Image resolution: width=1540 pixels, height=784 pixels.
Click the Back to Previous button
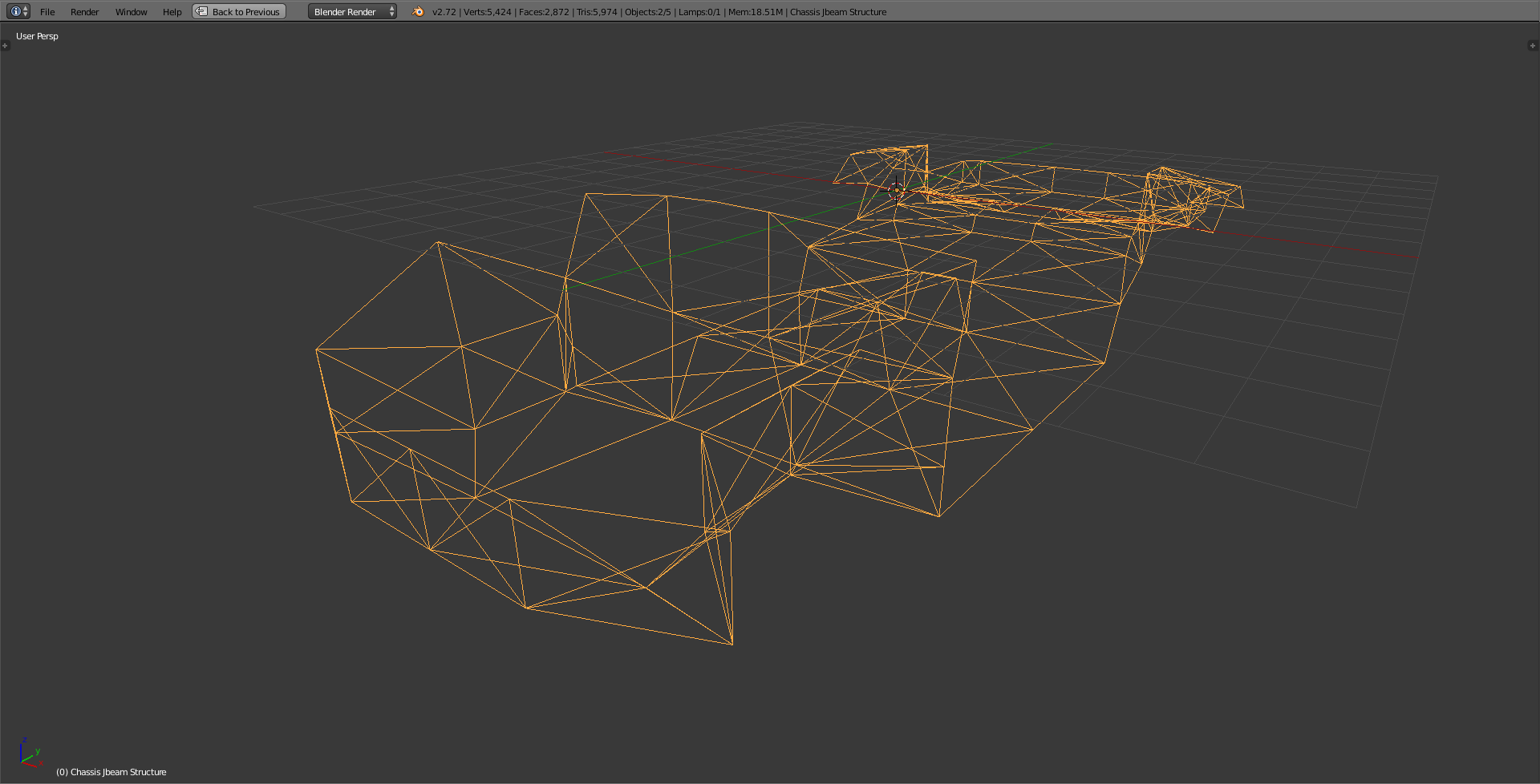(239, 12)
